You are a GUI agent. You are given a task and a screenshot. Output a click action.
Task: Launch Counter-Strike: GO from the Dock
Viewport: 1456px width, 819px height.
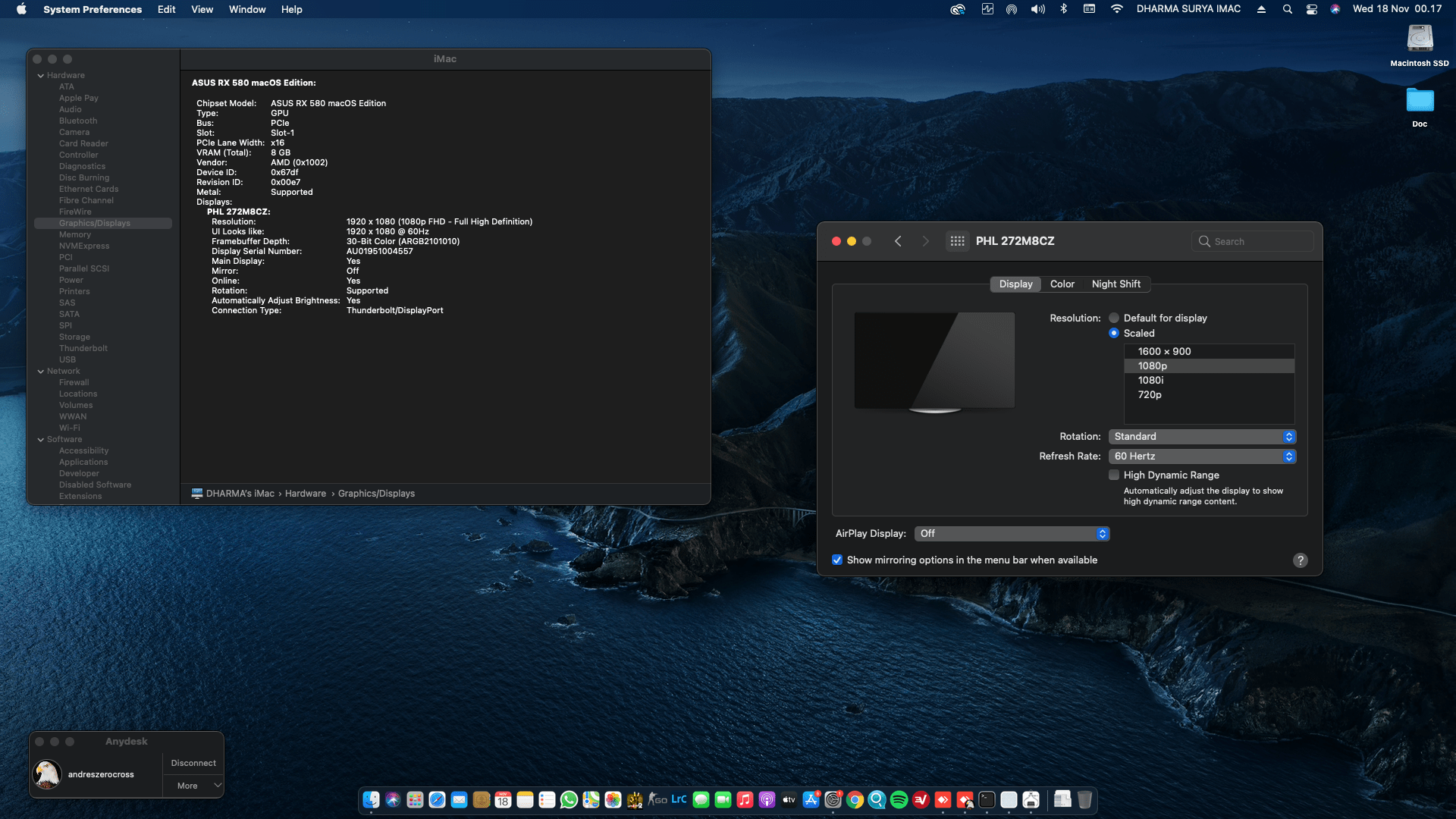coord(656,799)
